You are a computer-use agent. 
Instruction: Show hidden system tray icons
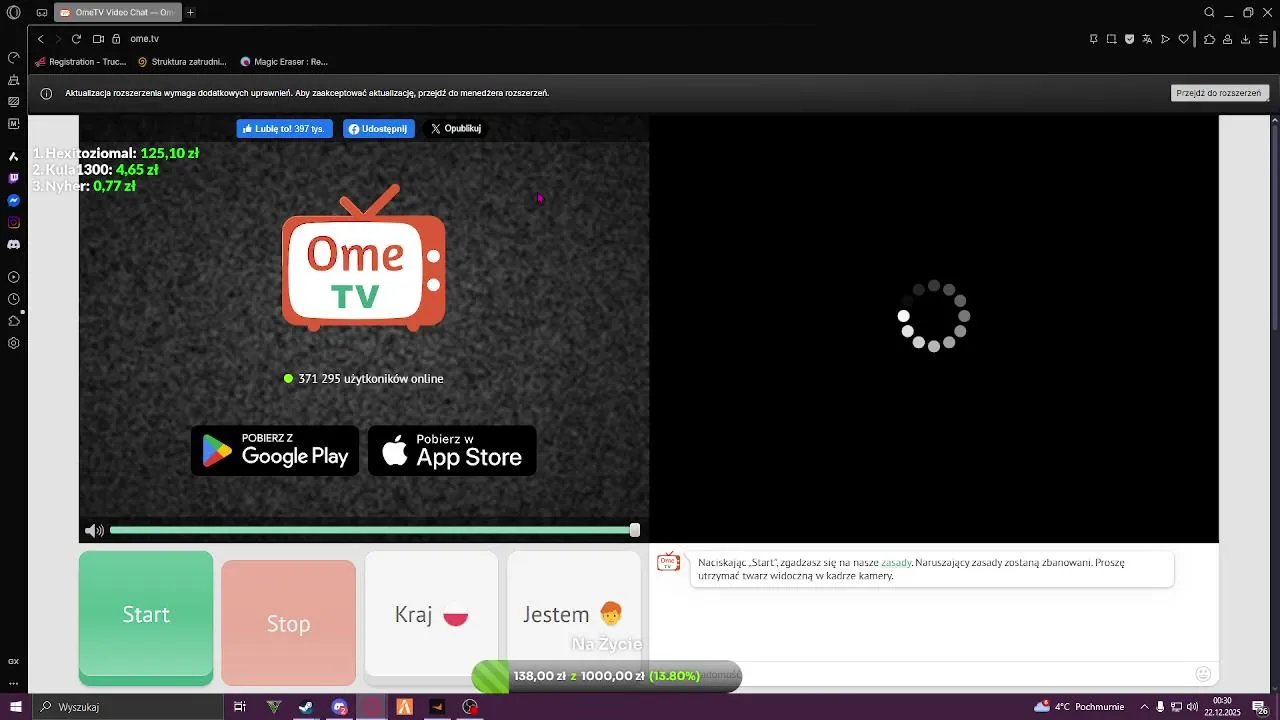(1144, 707)
